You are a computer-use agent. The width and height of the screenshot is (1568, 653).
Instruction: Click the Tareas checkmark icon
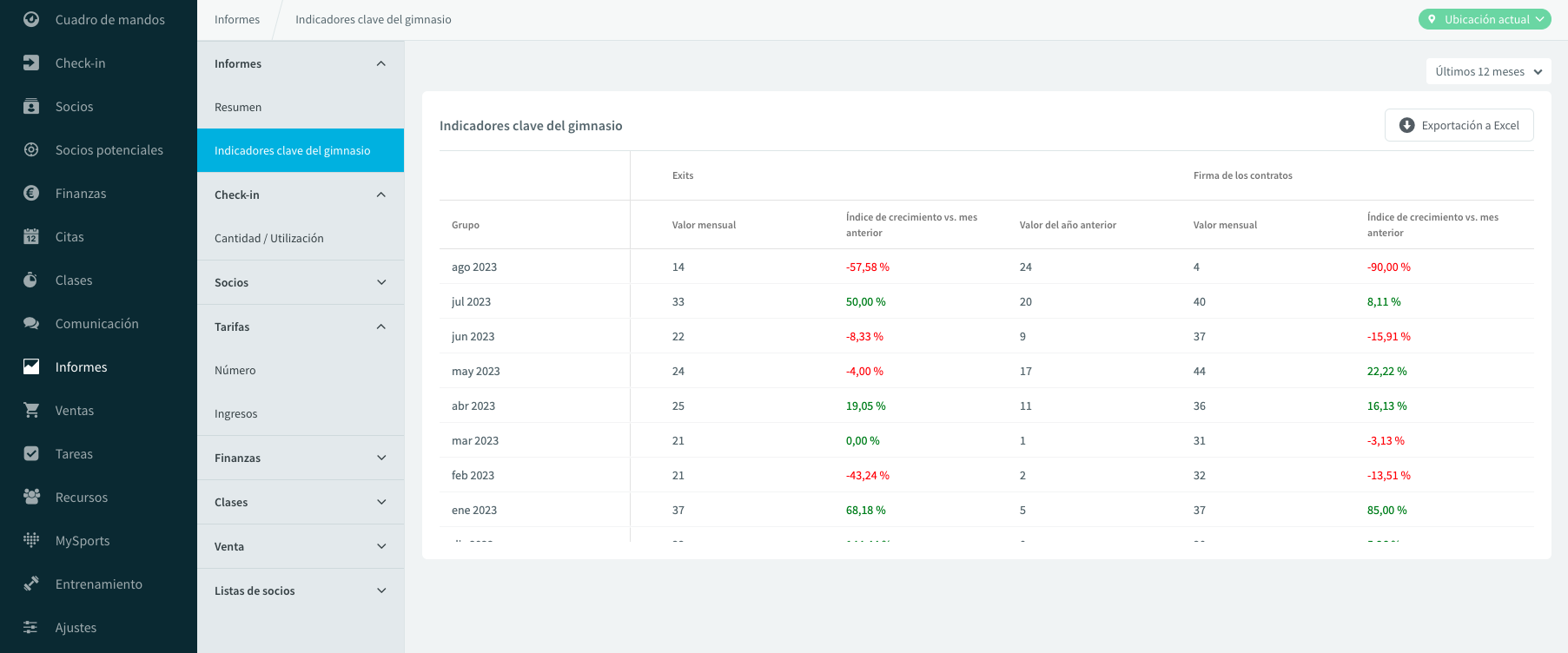coord(31,453)
